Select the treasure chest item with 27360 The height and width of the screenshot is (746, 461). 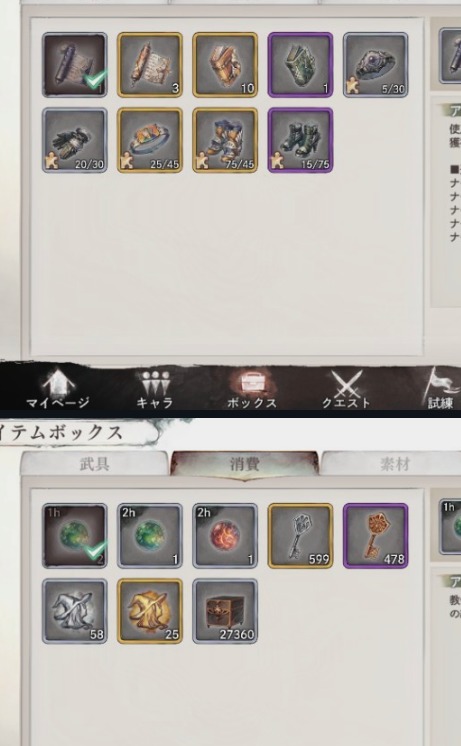coord(225,611)
